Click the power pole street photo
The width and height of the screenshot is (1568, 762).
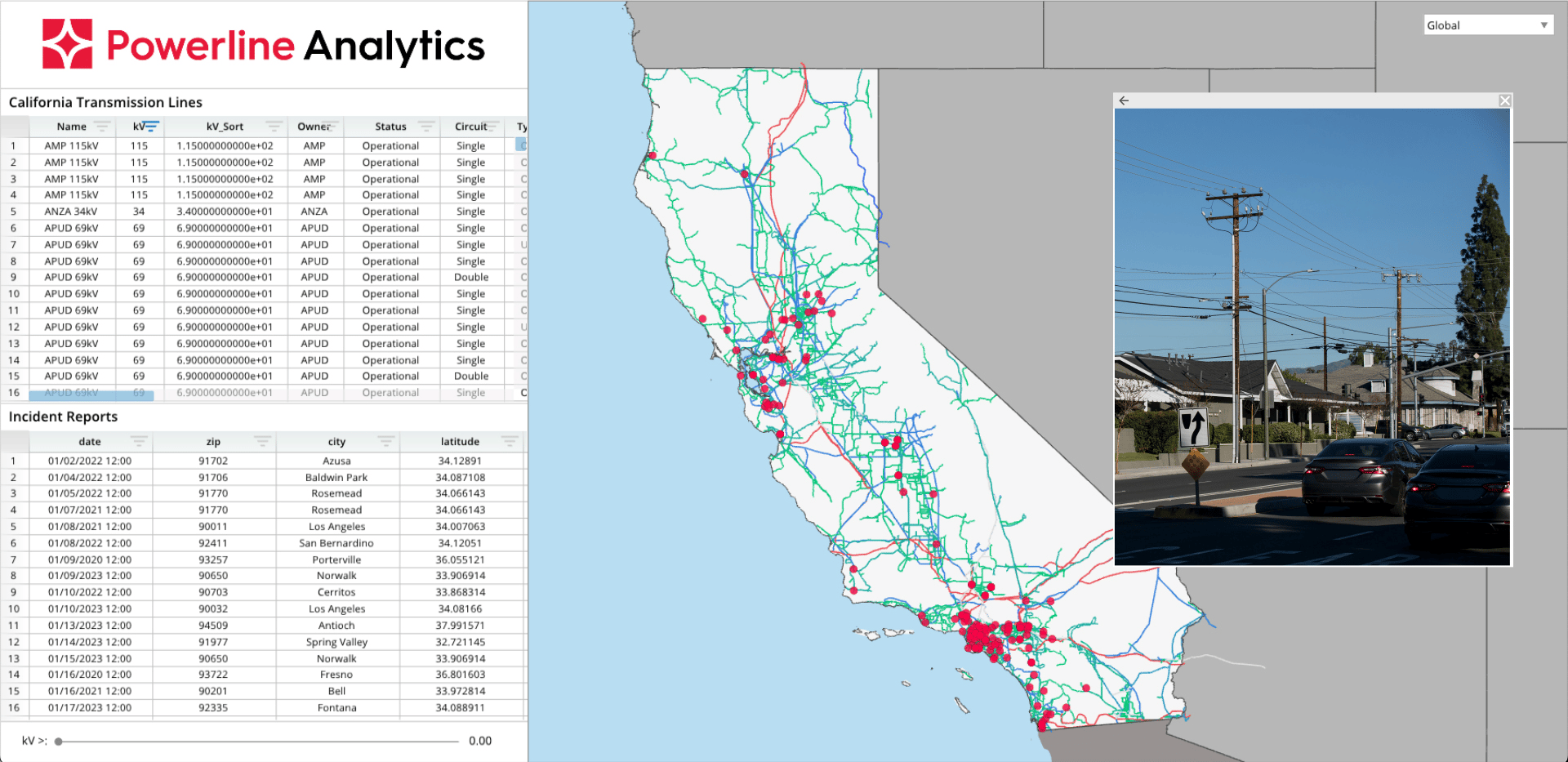pos(1312,336)
